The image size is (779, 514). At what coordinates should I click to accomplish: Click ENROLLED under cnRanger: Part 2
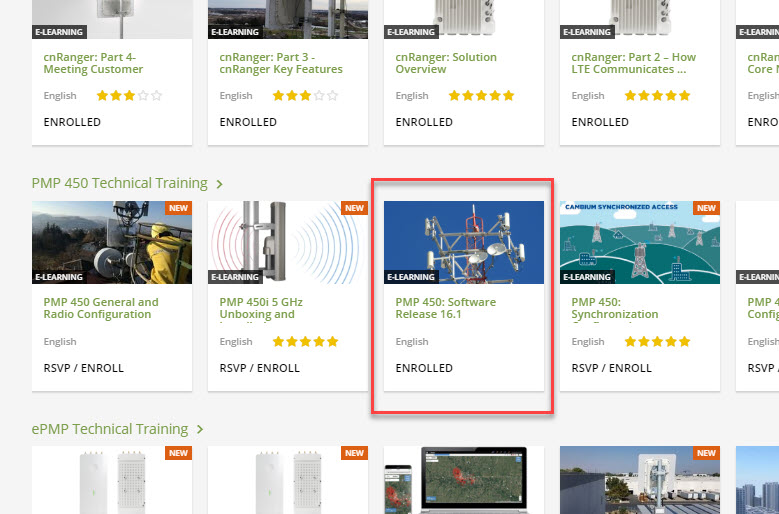tap(600, 122)
